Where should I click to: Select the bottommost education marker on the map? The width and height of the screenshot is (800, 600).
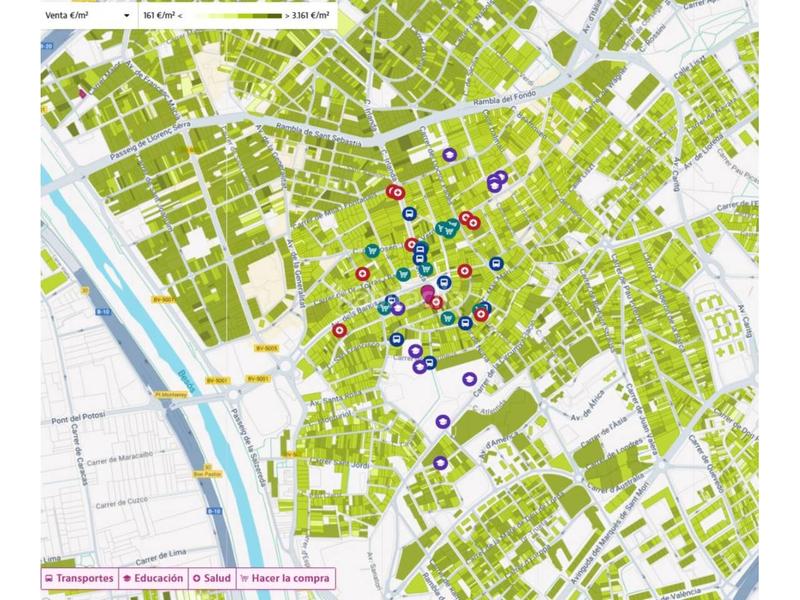[x=440, y=462]
